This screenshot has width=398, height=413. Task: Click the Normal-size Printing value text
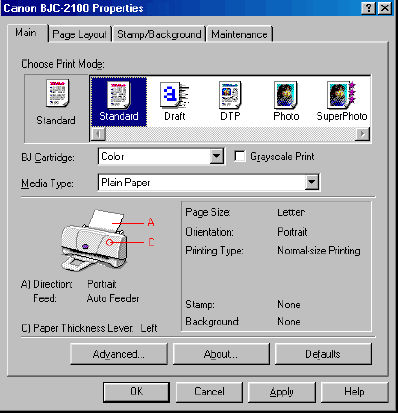(319, 251)
